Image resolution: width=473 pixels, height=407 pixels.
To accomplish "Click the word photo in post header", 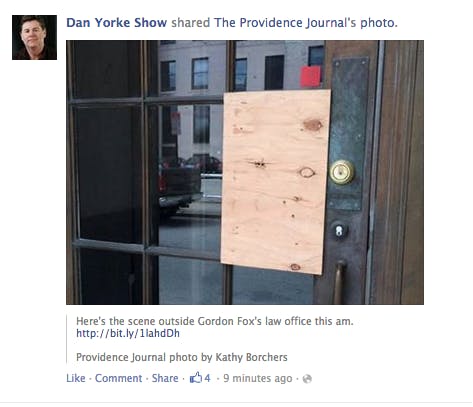I will [378, 23].
